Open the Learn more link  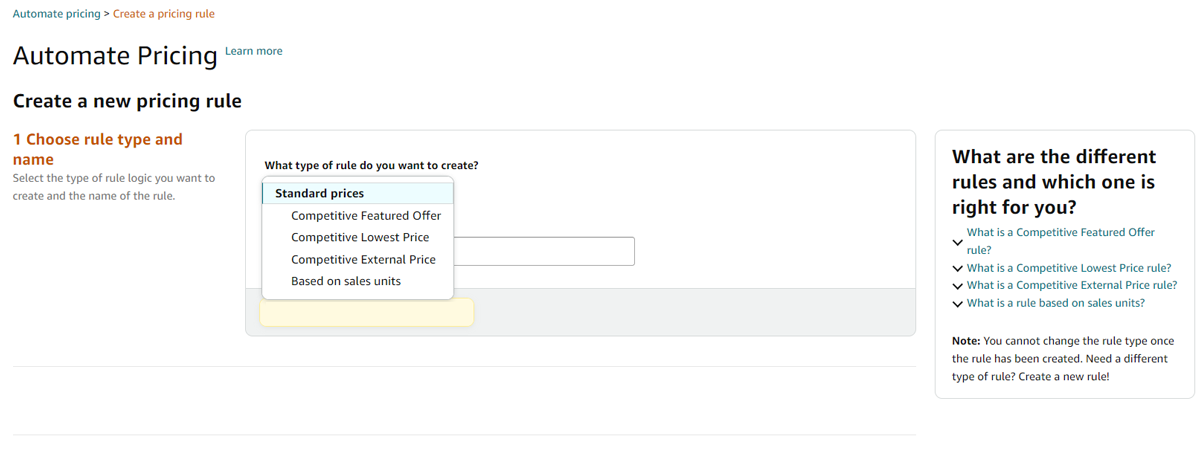[254, 51]
